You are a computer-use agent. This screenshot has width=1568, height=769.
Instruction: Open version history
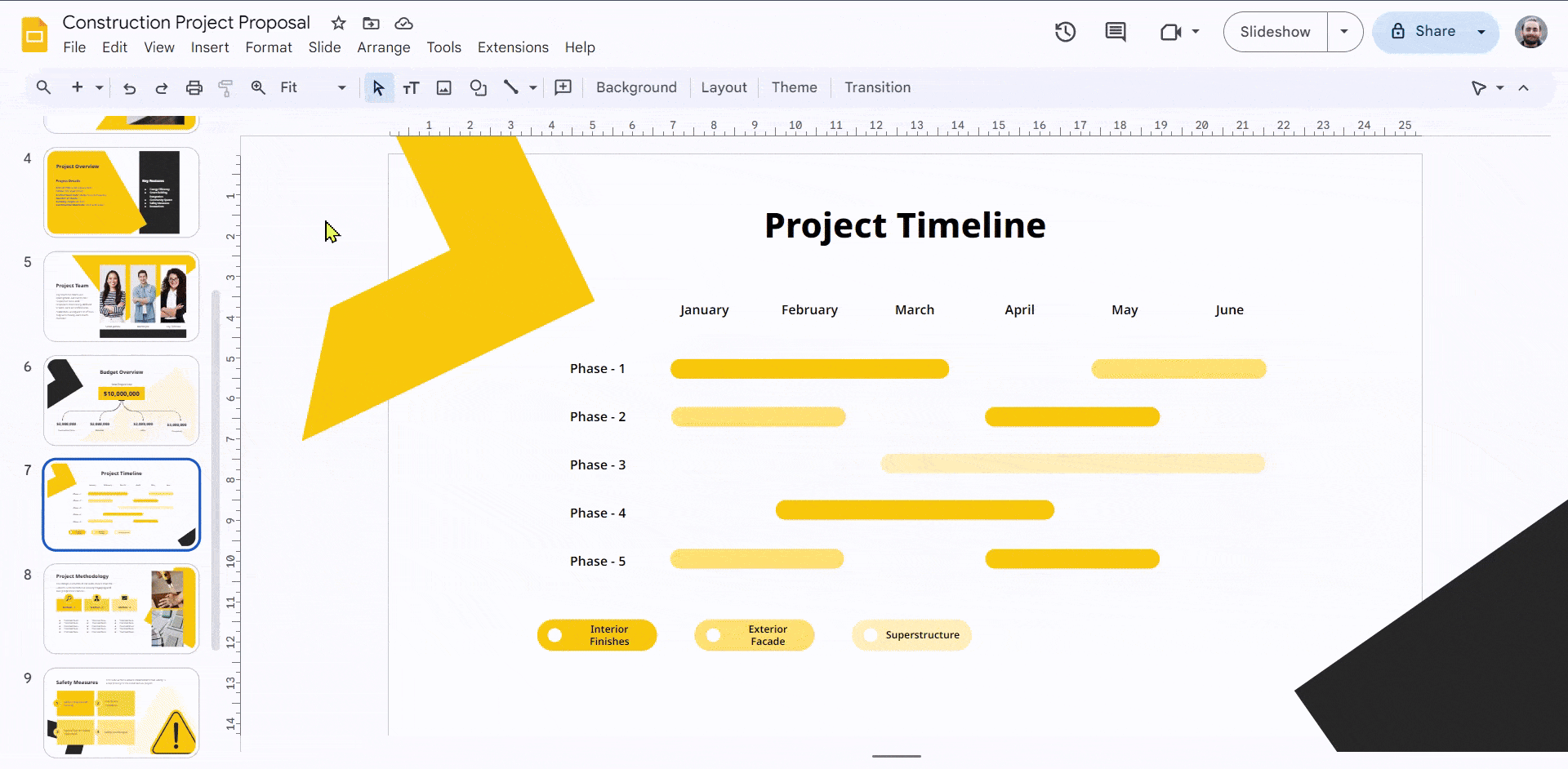1065,32
